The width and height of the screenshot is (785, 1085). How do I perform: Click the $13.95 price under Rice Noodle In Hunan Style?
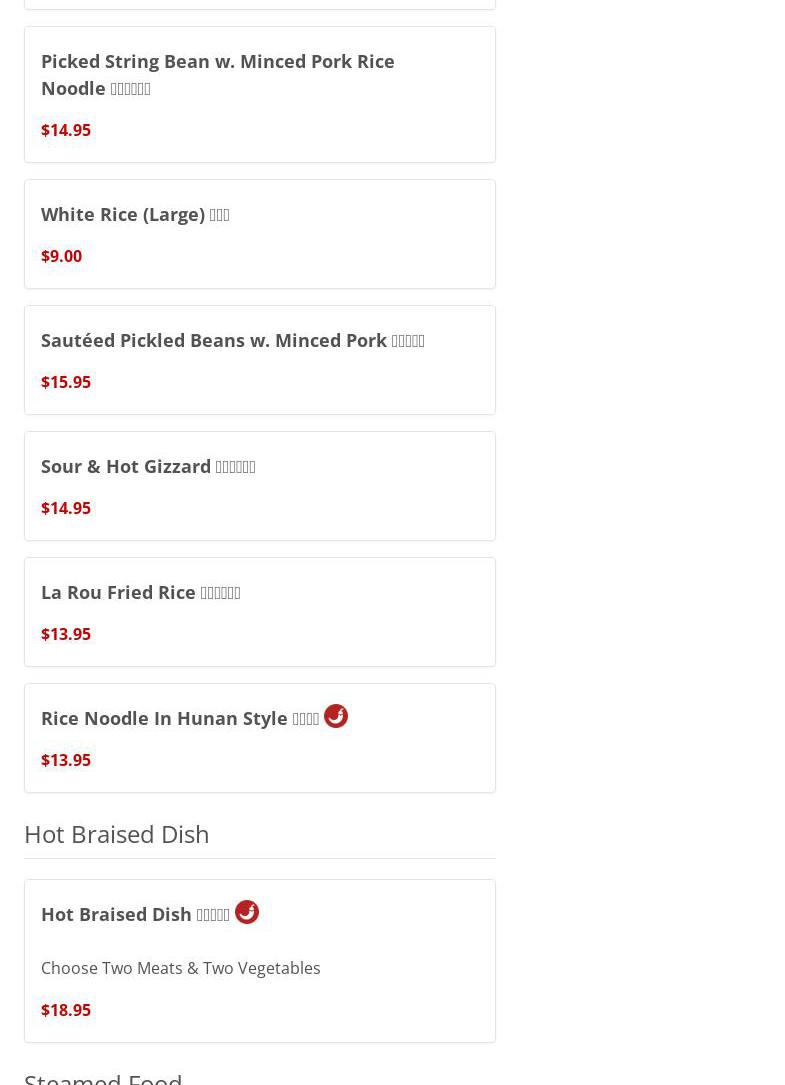(66, 760)
